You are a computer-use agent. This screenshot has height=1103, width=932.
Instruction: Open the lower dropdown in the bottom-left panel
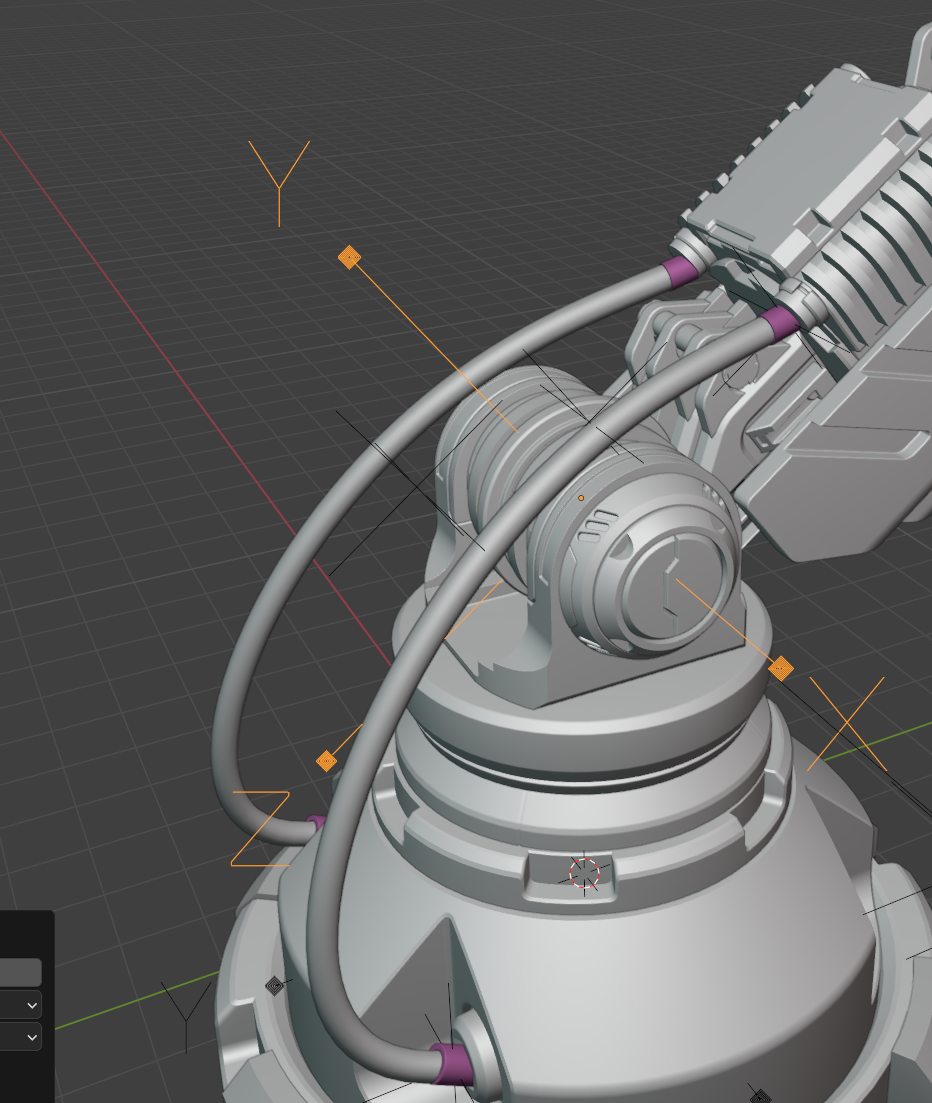(x=21, y=1037)
